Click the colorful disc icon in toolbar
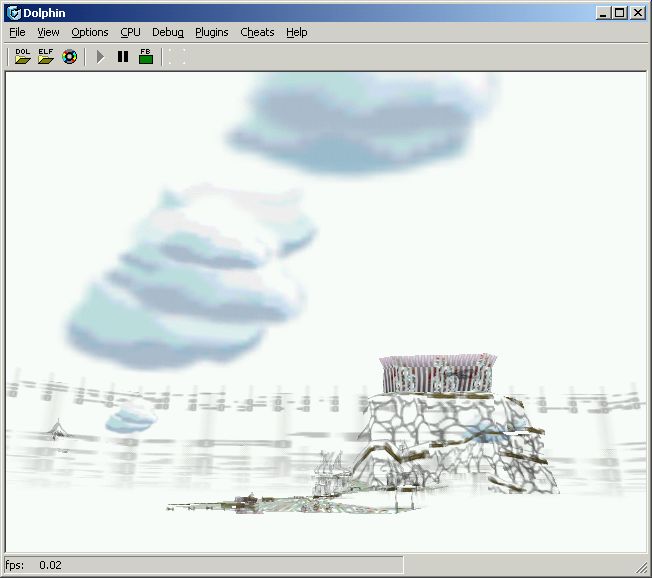 click(69, 56)
